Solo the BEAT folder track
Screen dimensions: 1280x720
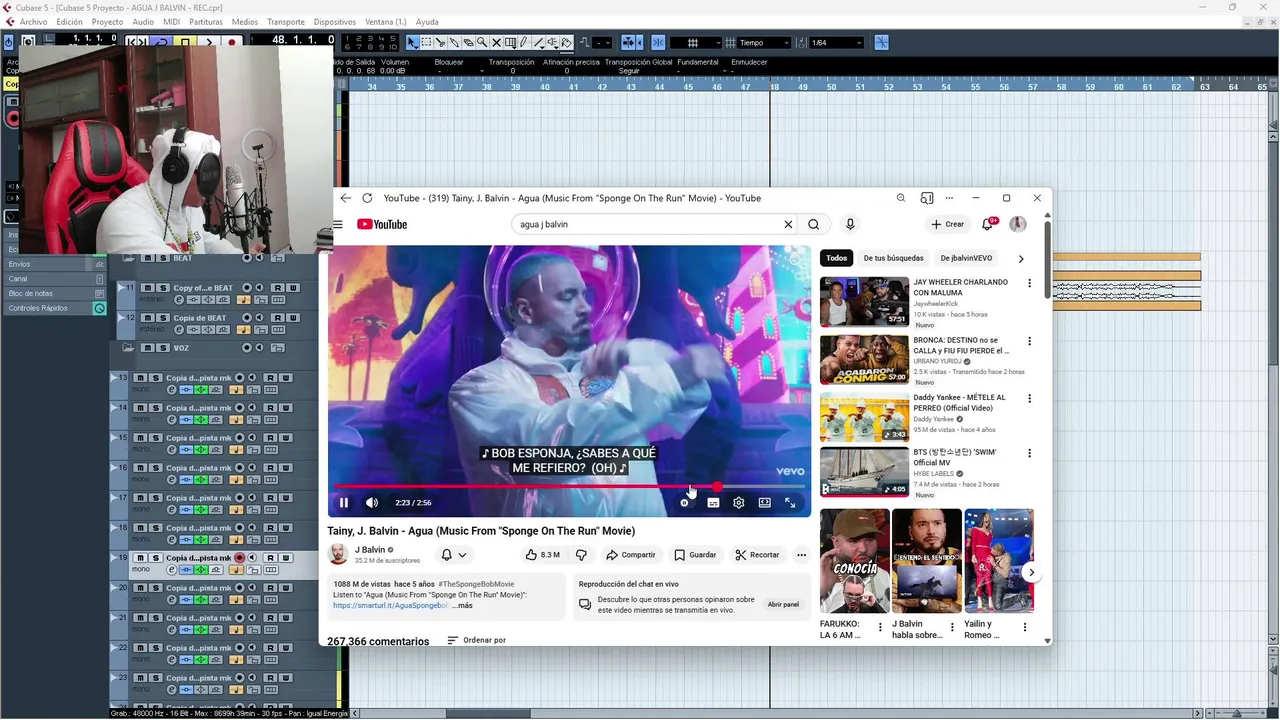[163, 258]
